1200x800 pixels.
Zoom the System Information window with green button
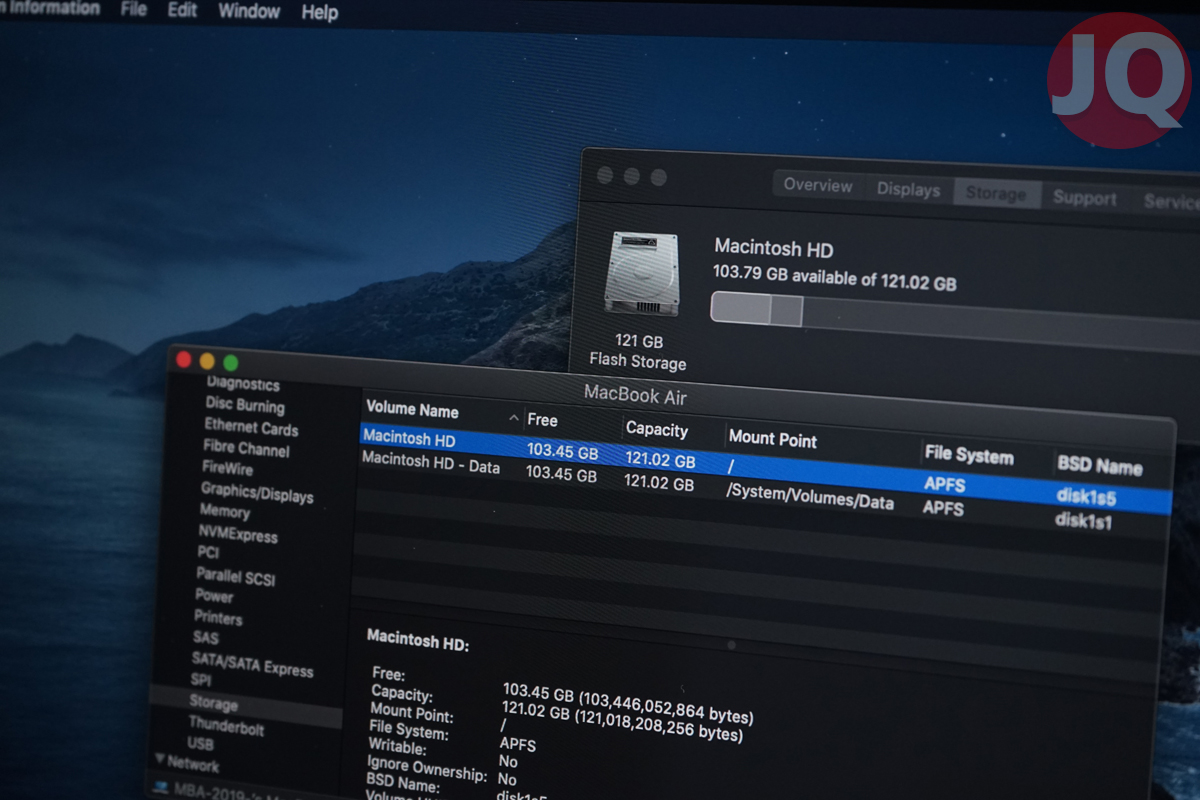pos(231,362)
